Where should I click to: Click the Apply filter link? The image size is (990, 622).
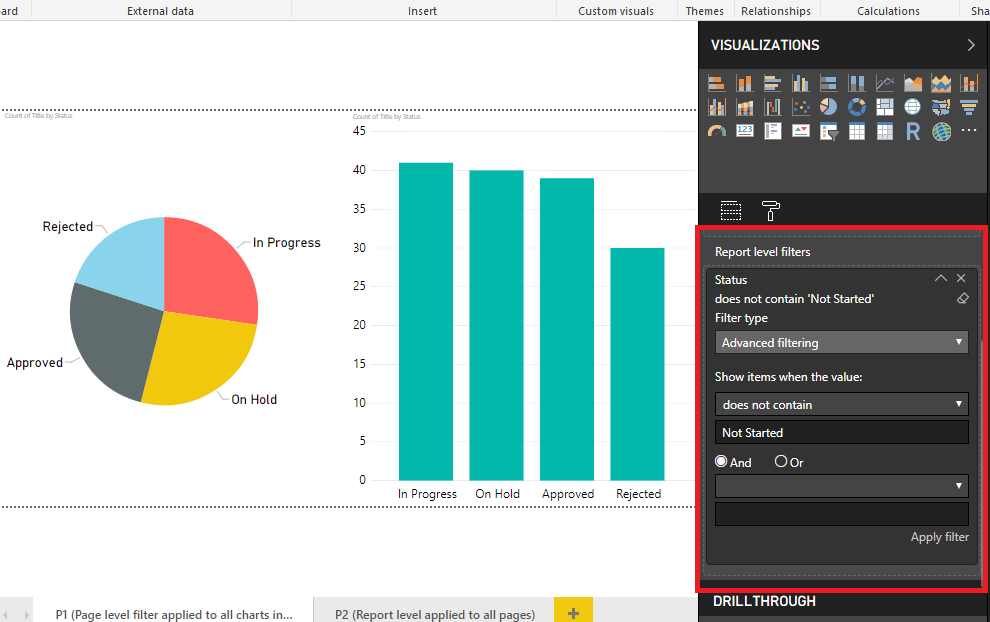pos(939,536)
